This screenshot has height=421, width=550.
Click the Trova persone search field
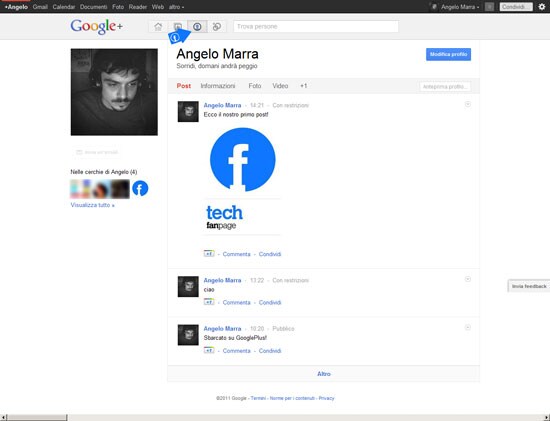pos(316,26)
